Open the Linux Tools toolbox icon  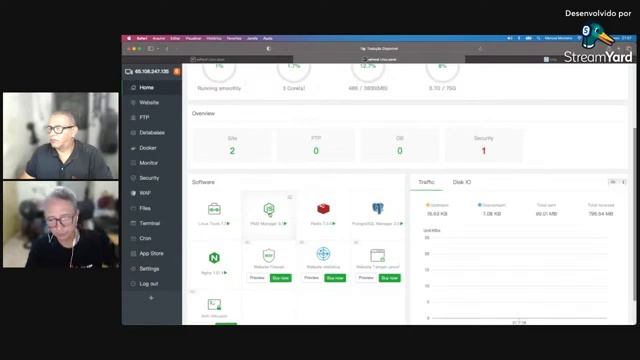coord(214,209)
